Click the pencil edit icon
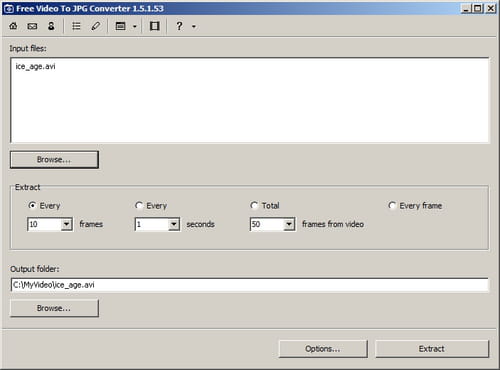The image size is (500, 370). [x=96, y=26]
